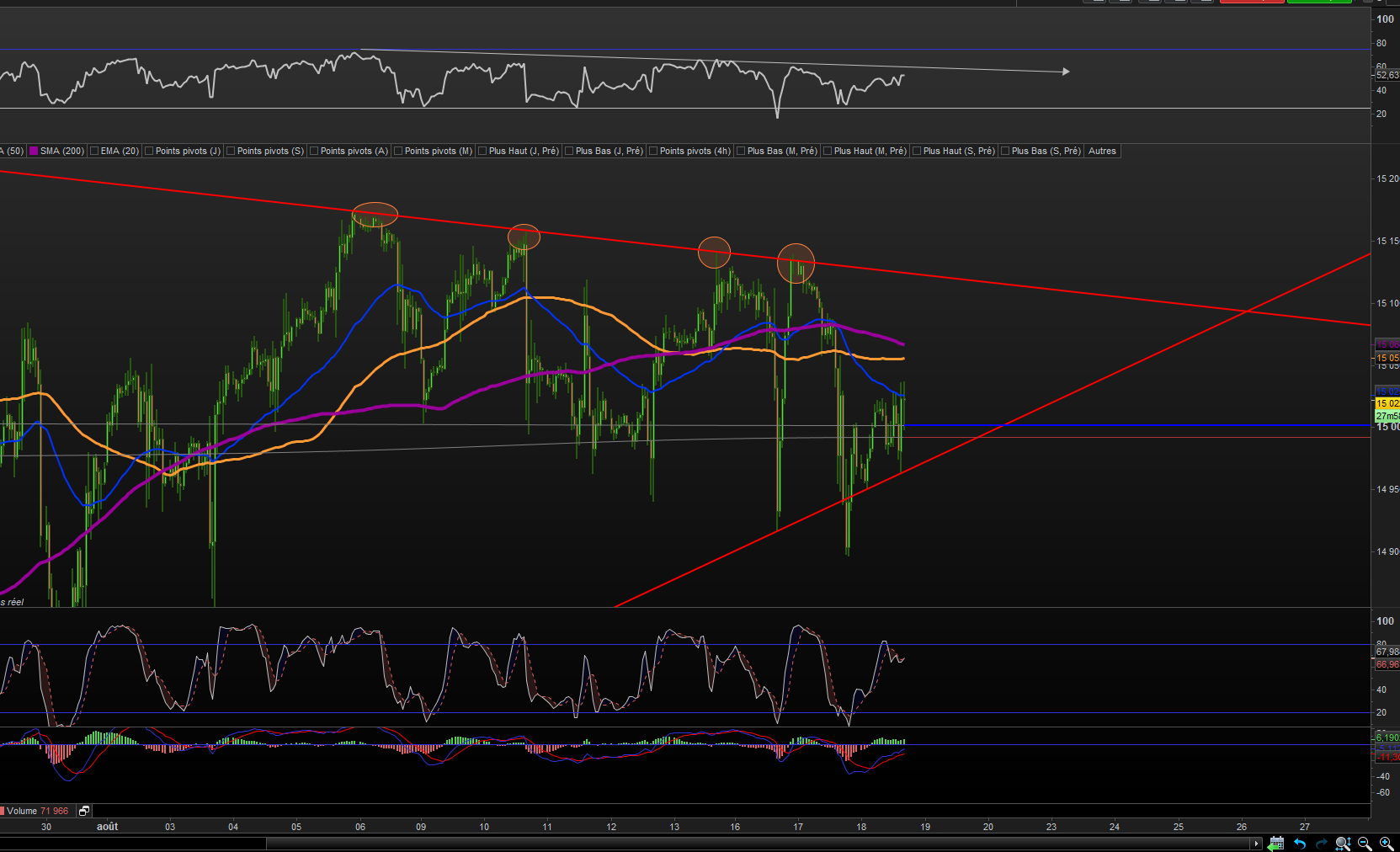Viewport: 1400px width, 852px height.
Task: Click the 6,190 MACD value label
Action: pyautogui.click(x=1387, y=738)
